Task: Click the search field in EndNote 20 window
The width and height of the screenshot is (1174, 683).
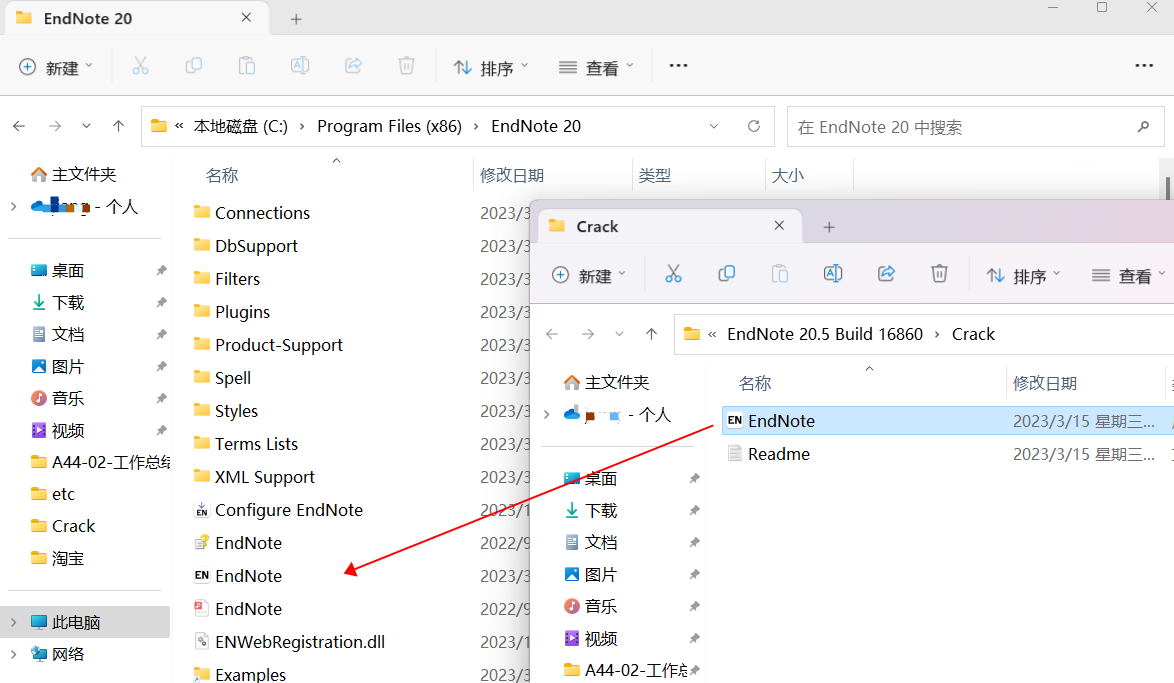Action: pyautogui.click(x=960, y=127)
